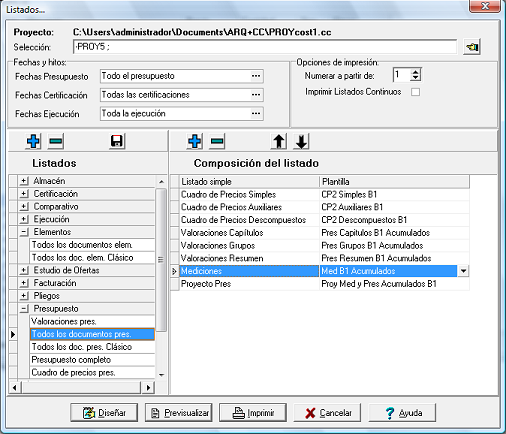
Task: Expand the Certificación tree node
Action: click(24, 194)
